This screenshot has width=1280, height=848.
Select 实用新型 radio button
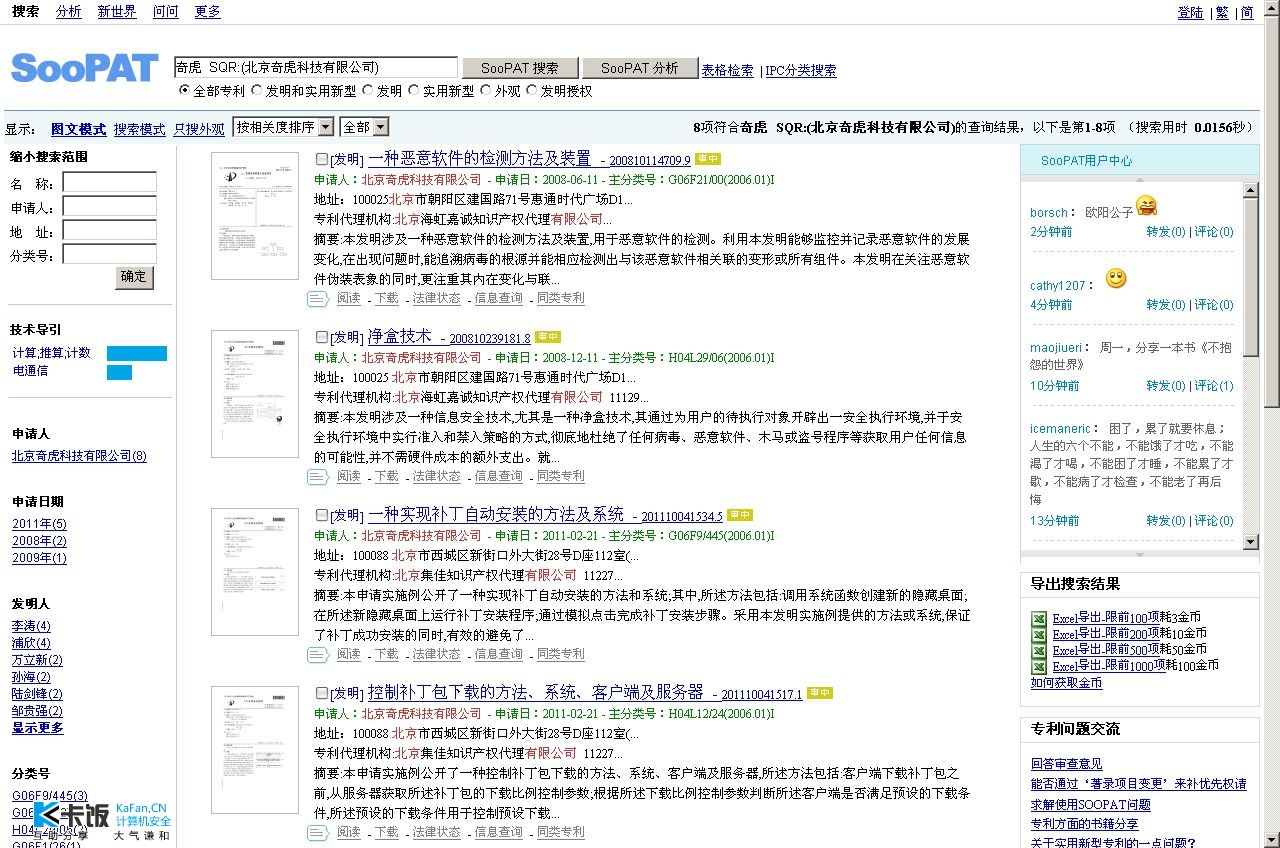414,90
